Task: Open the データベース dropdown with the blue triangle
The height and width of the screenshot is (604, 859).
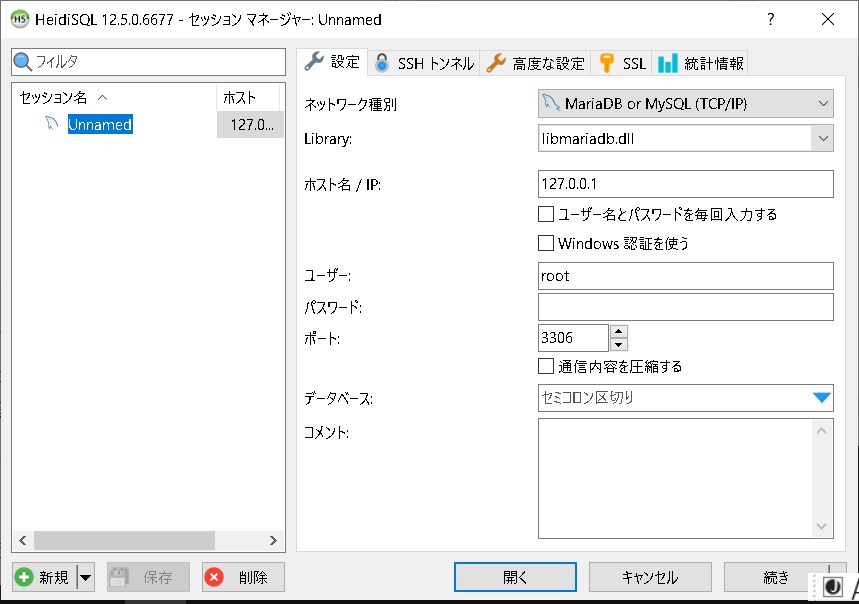Action: 821,398
